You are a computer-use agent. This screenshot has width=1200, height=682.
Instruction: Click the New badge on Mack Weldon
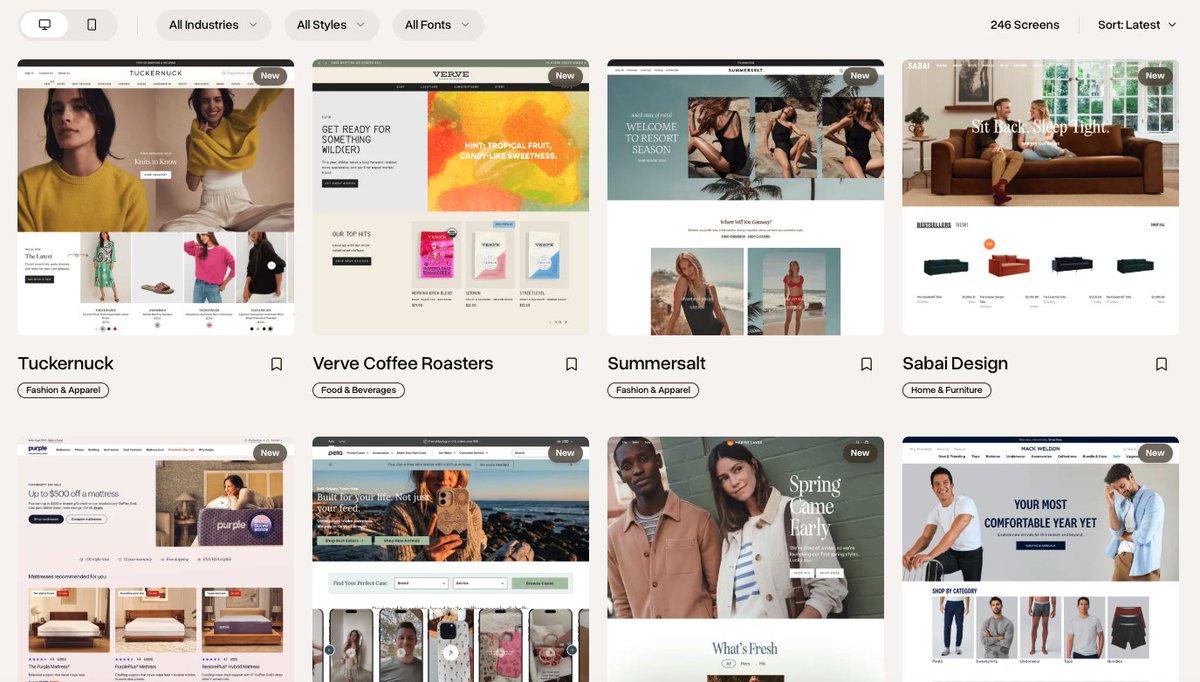tap(1155, 453)
